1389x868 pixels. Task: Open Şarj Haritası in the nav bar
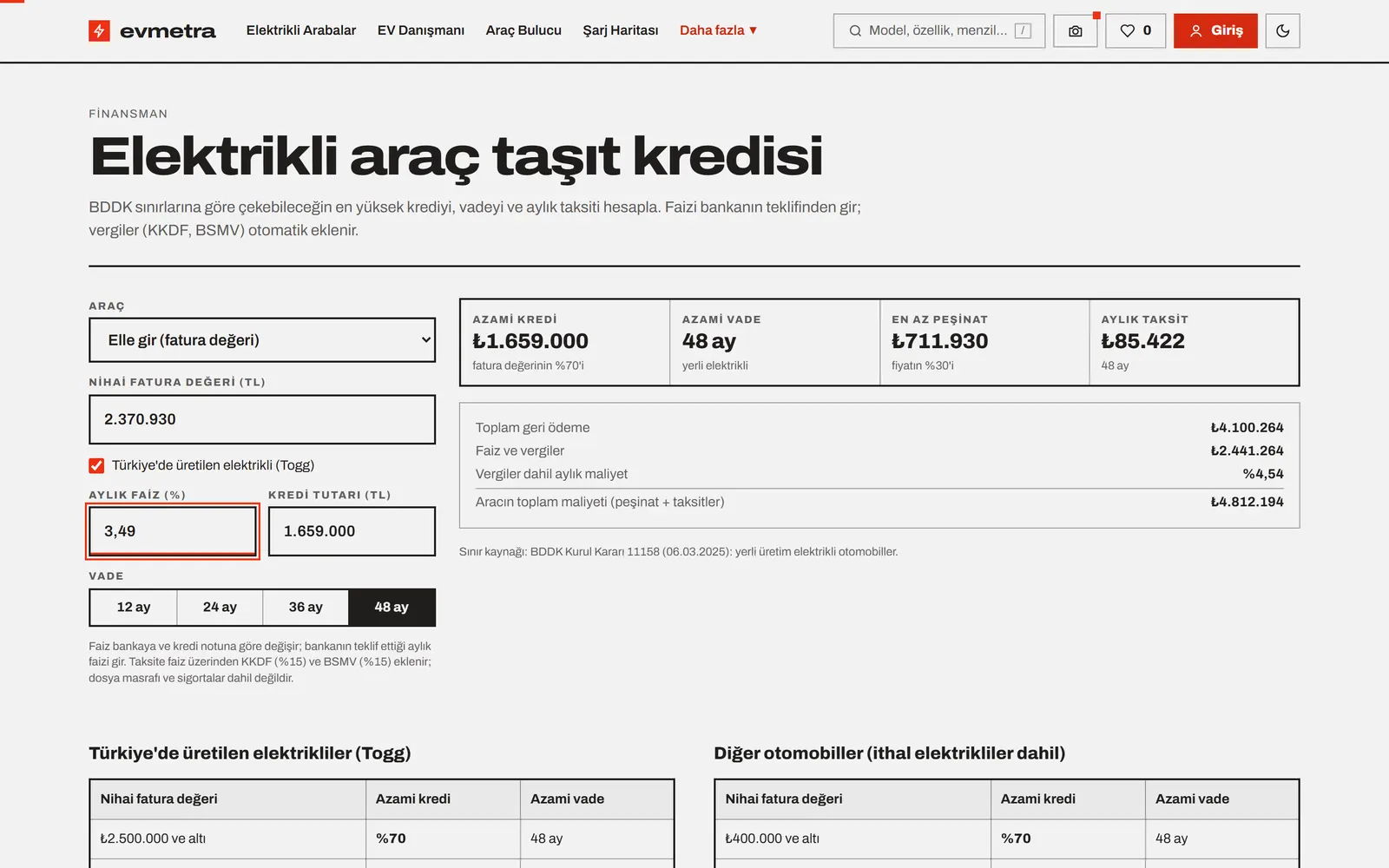coord(621,30)
